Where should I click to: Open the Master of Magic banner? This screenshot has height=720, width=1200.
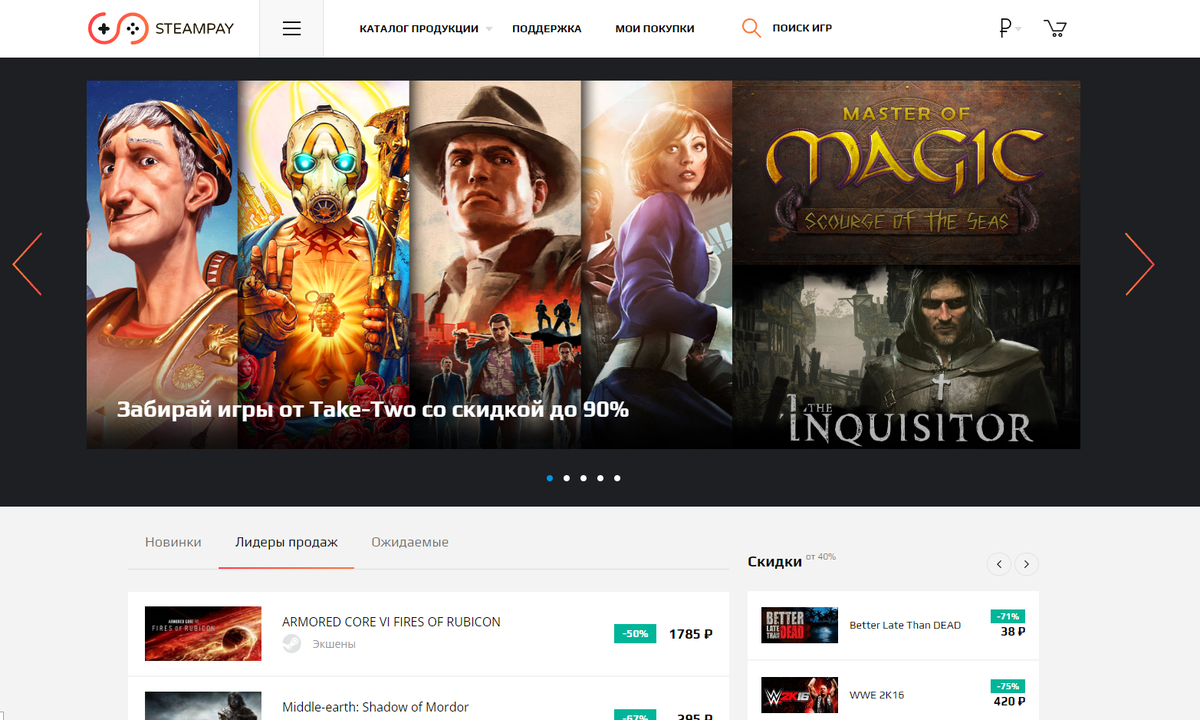(x=906, y=172)
